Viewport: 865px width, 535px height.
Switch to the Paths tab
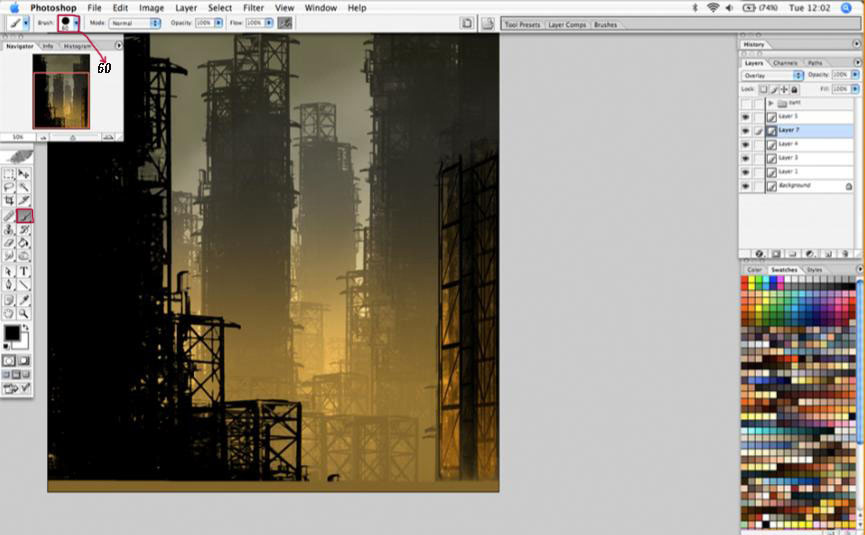pyautogui.click(x=815, y=63)
